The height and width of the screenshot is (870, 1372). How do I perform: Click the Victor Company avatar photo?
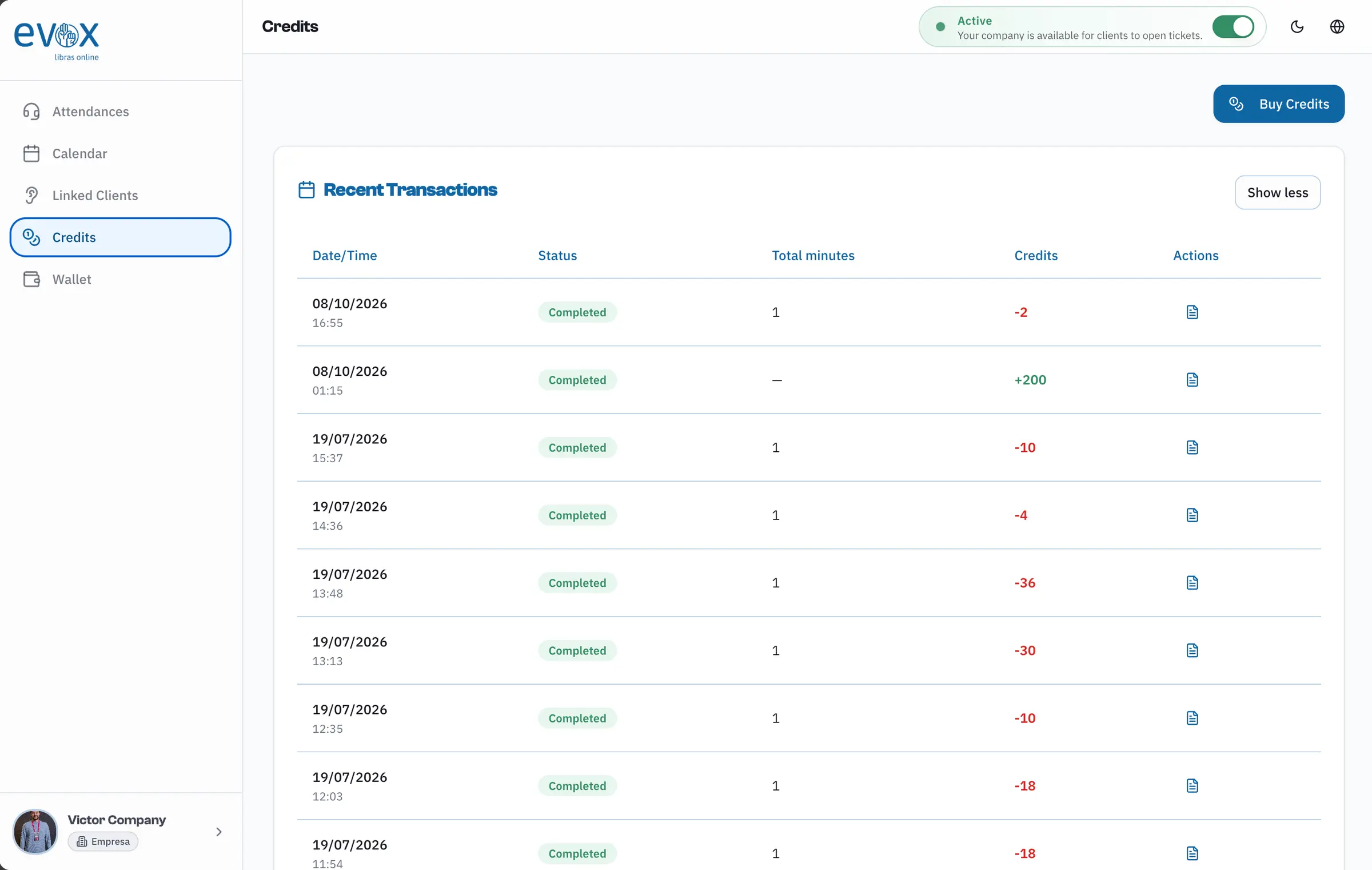(35, 832)
